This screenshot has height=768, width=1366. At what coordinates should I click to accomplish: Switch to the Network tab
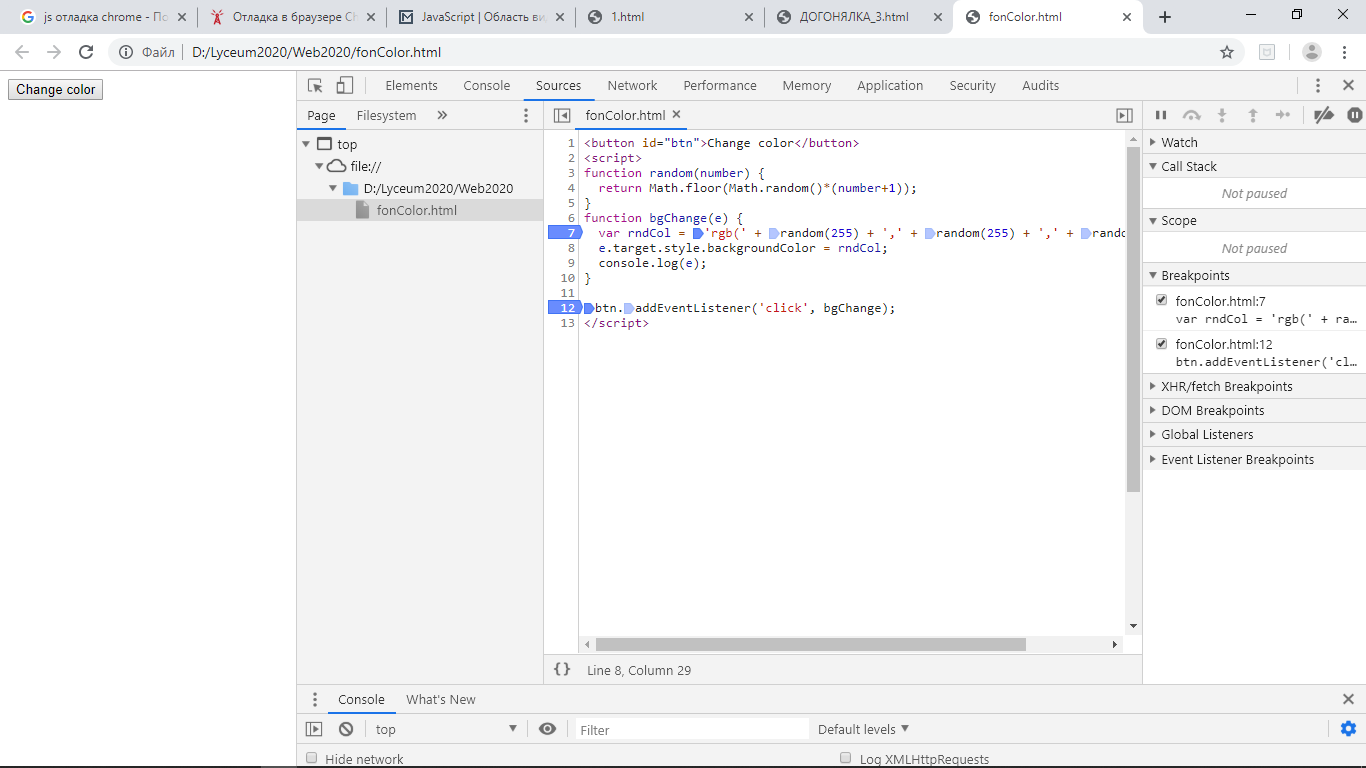click(x=632, y=86)
